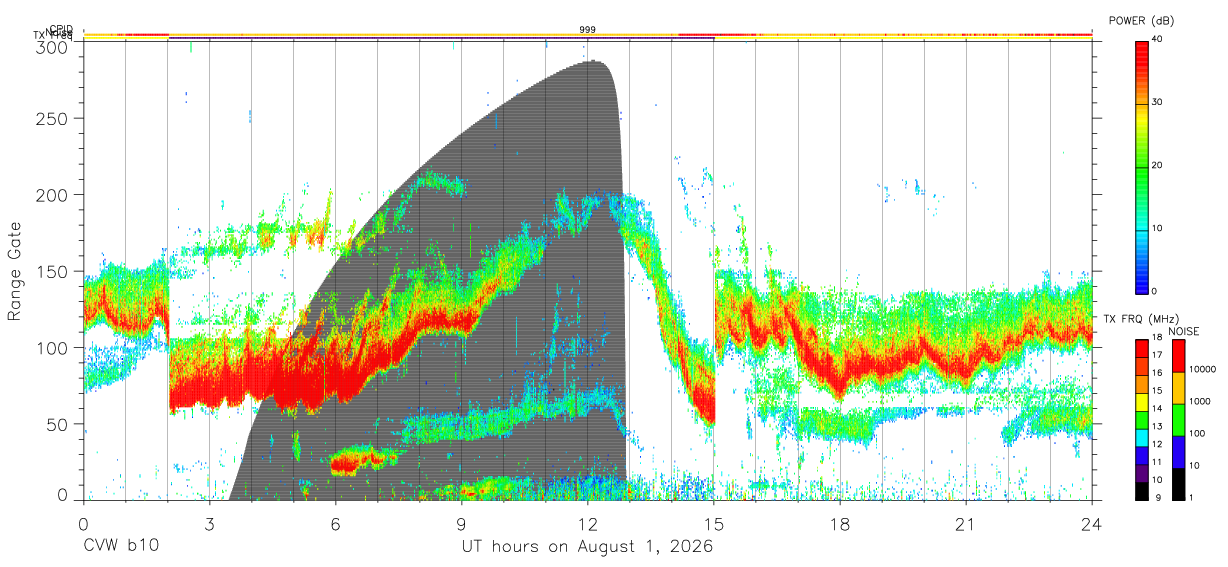Click the 200 label on Range Gate axis

[x=54, y=194]
